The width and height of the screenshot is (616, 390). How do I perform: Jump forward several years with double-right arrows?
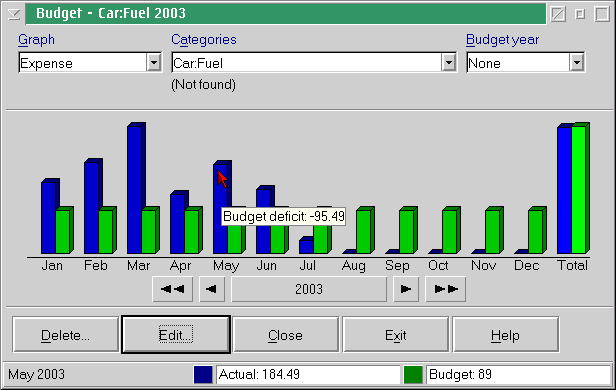click(446, 289)
